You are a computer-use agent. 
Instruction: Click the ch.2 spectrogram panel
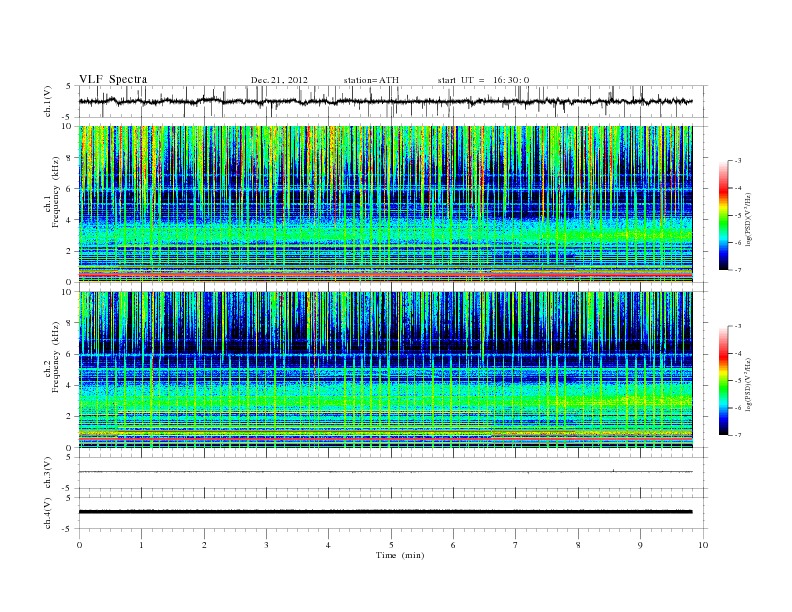coord(385,370)
